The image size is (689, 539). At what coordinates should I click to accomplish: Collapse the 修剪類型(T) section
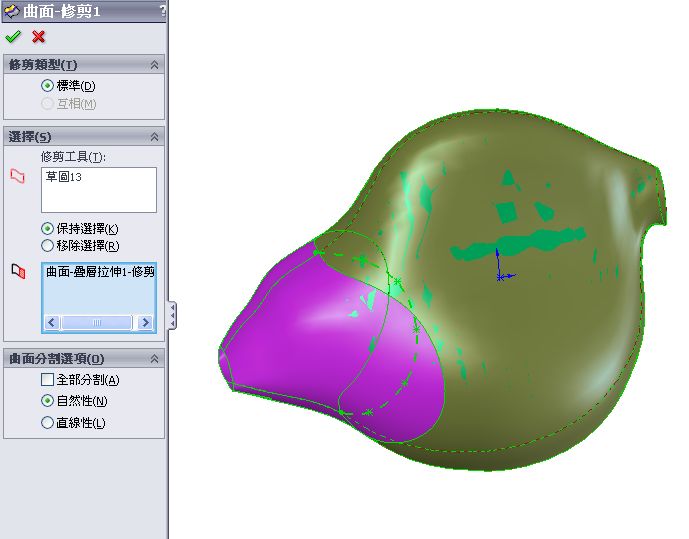point(154,65)
